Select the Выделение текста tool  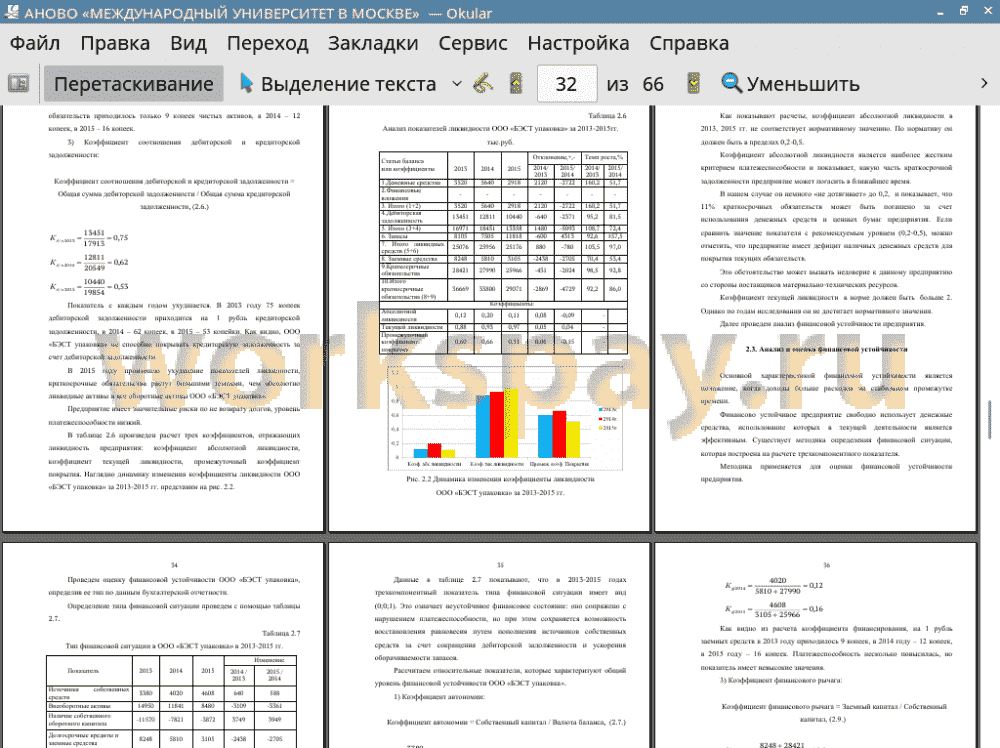coord(338,84)
